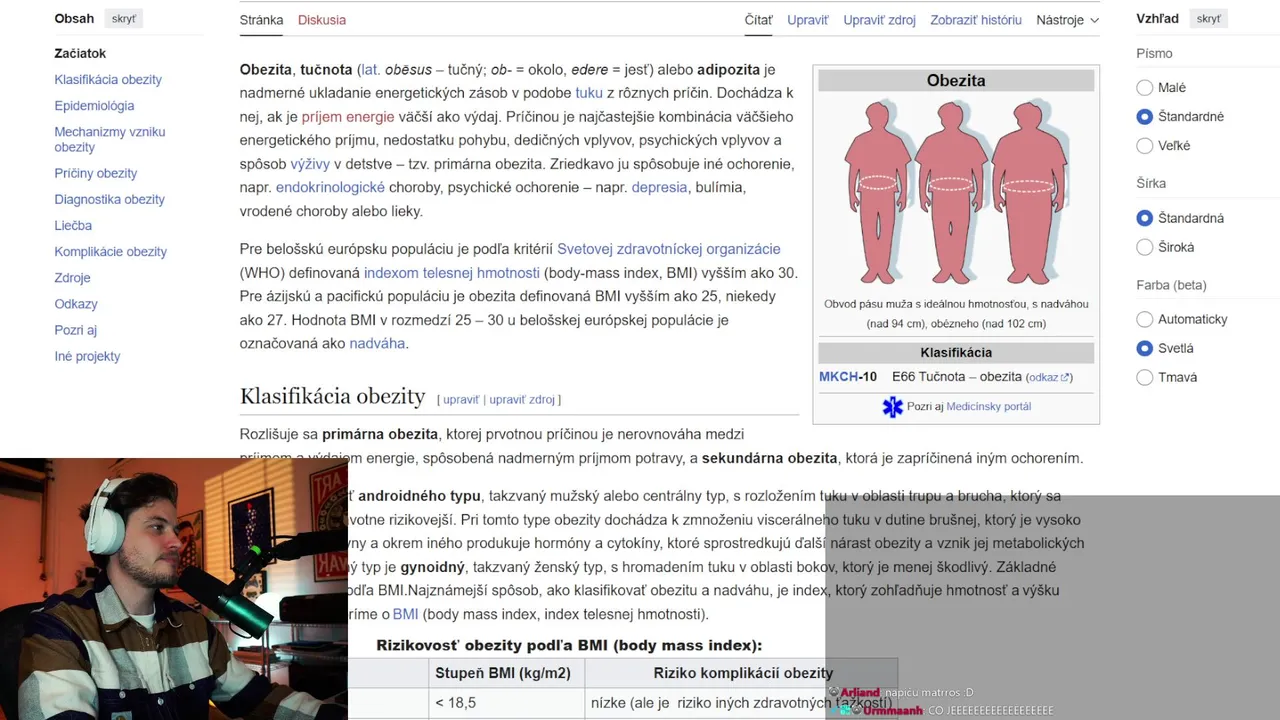The width and height of the screenshot is (1280, 720).
Task: Enlarge the Obezita silhouettes image
Action: tap(956, 192)
